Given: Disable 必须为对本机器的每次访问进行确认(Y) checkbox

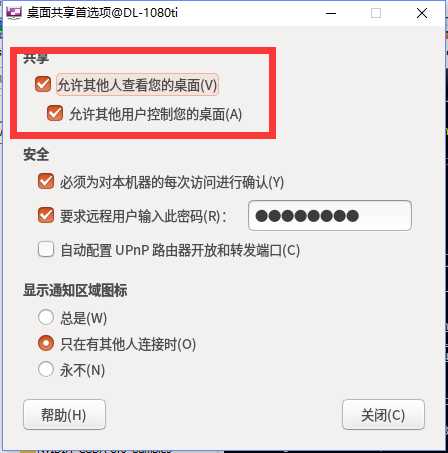Looking at the screenshot, I should 46,182.
